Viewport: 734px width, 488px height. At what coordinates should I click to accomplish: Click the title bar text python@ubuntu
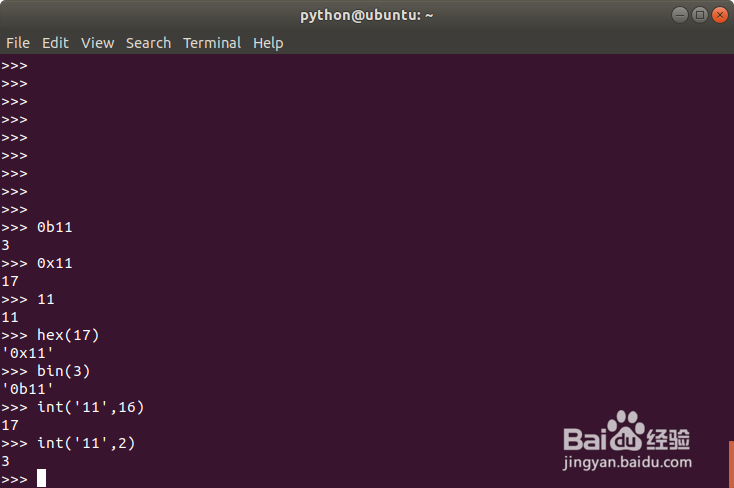click(x=367, y=15)
